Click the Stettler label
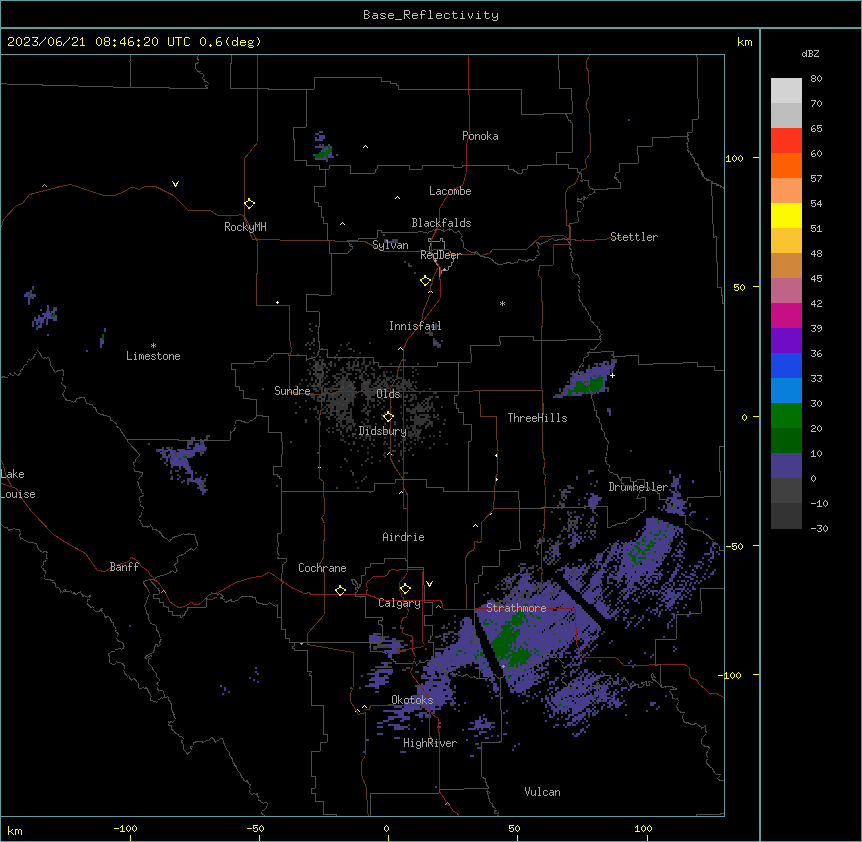Image resolution: width=862 pixels, height=842 pixels. 634,237
